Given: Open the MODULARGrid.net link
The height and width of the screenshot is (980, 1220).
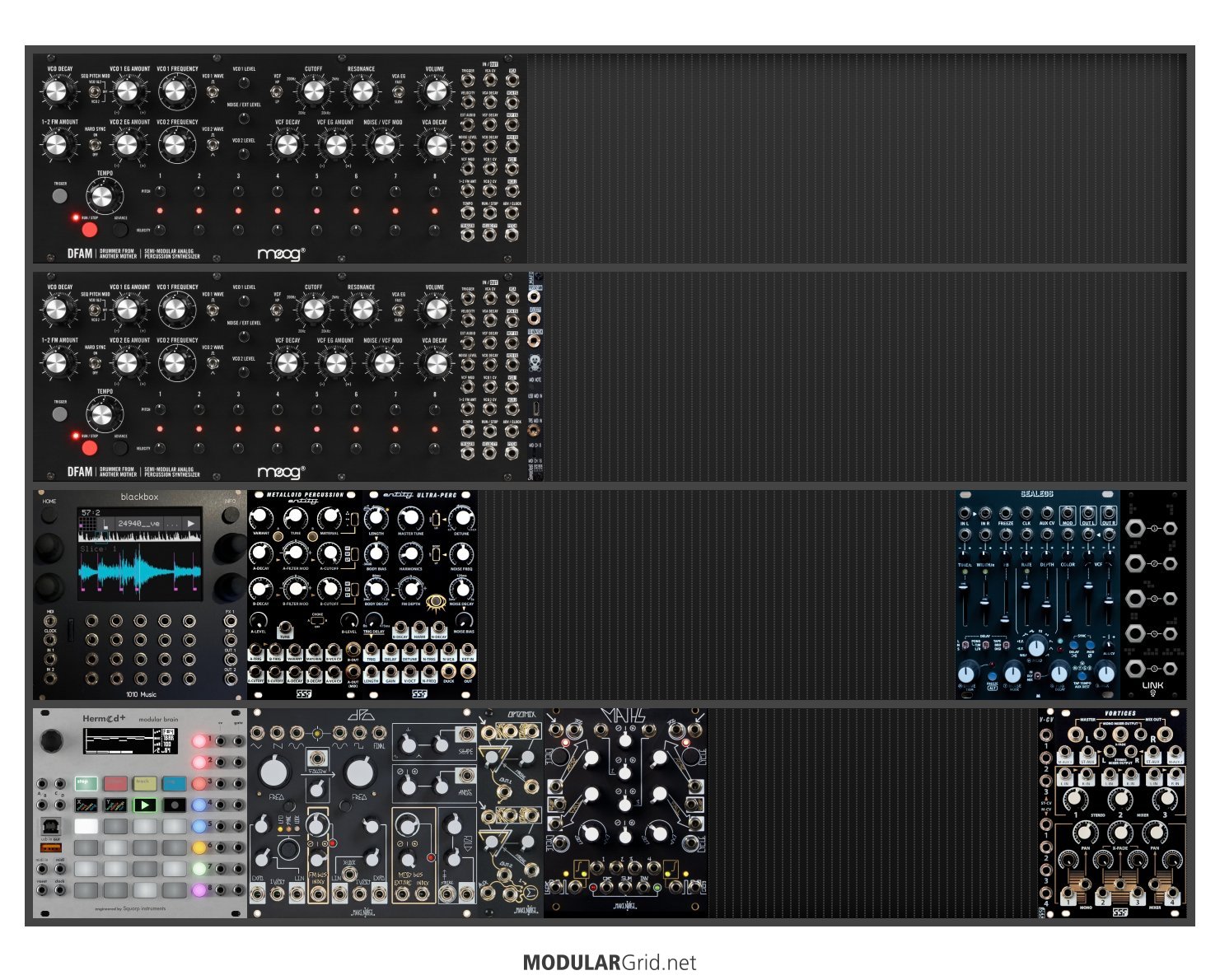Looking at the screenshot, I should pyautogui.click(x=610, y=963).
